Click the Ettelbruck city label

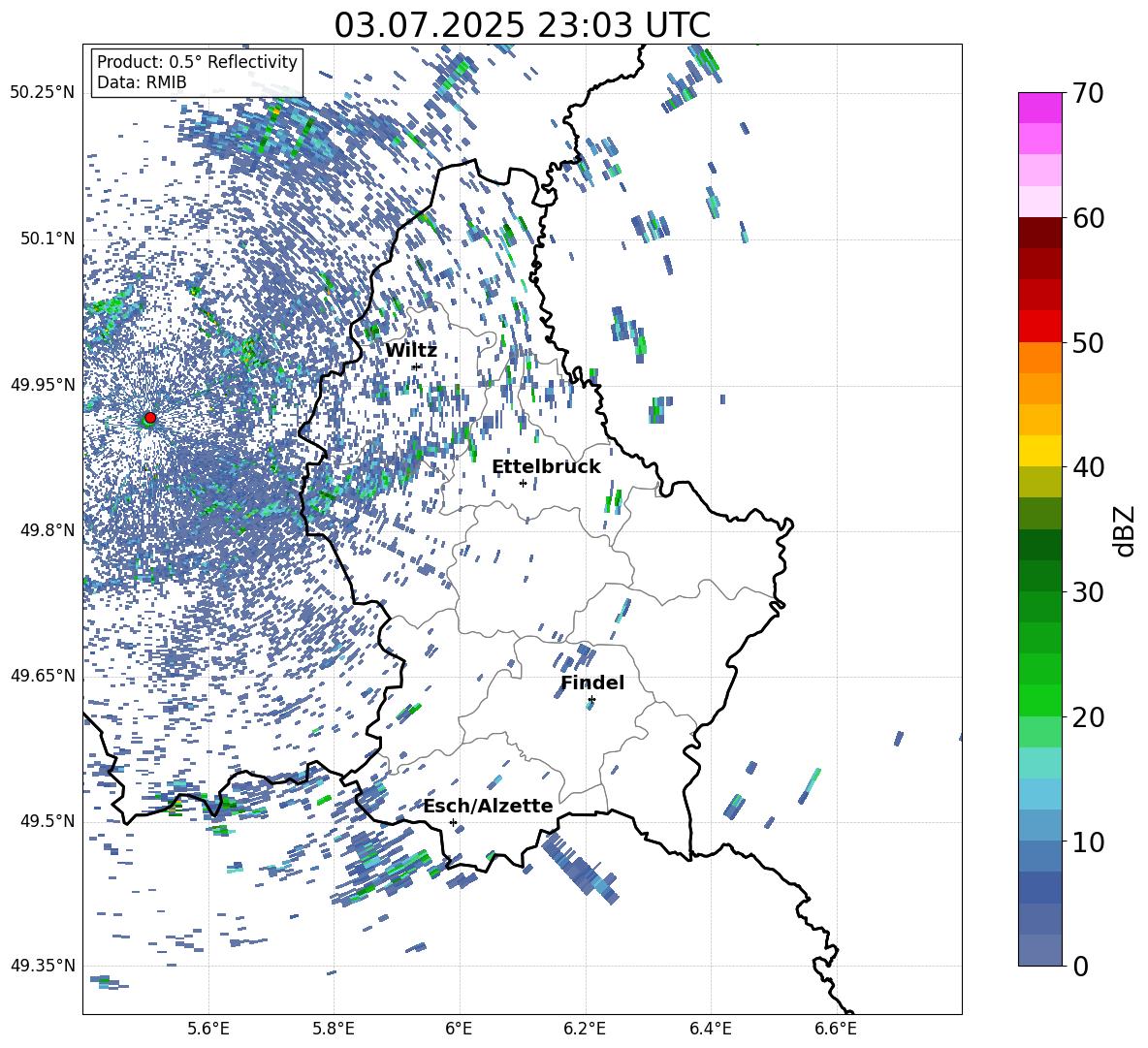[546, 466]
